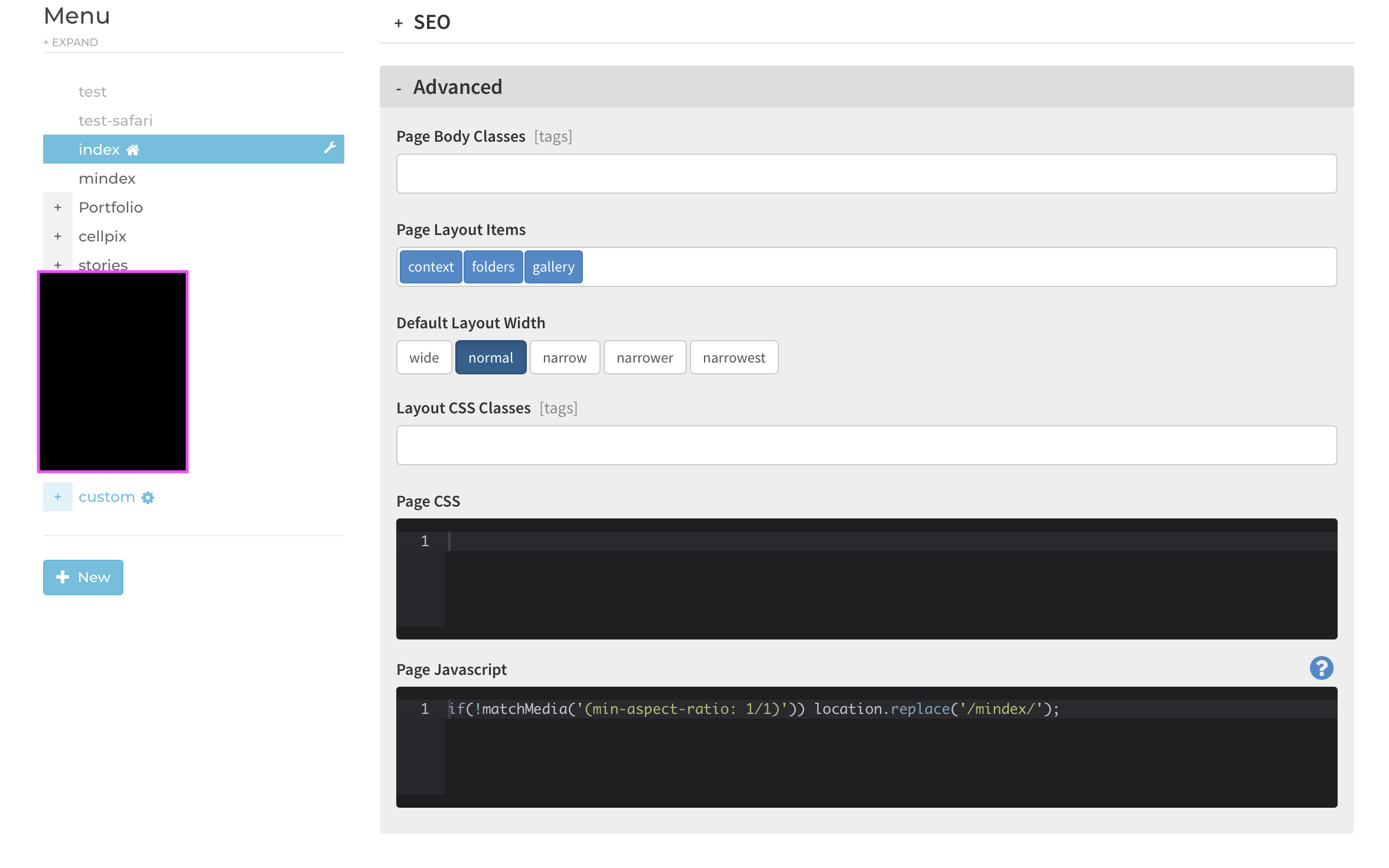Focus the Page Body Classes input field
The width and height of the screenshot is (1389, 868).
866,174
